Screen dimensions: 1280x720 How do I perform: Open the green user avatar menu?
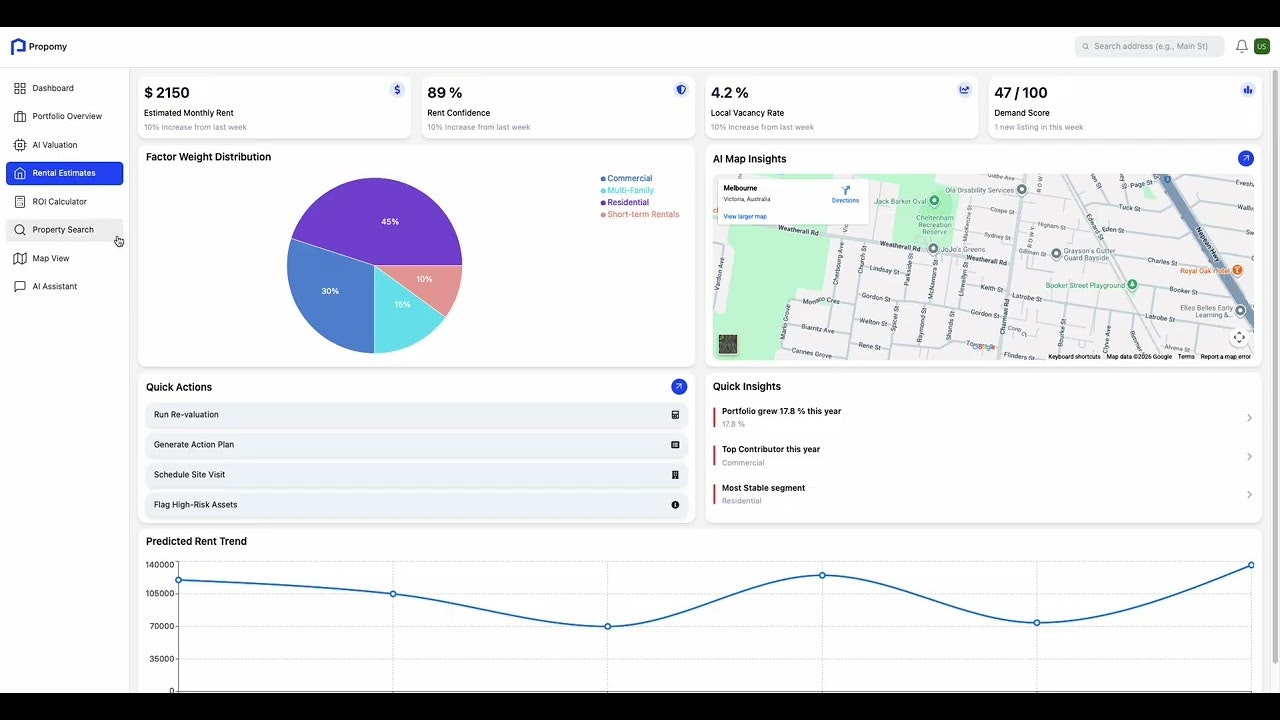pyautogui.click(x=1262, y=46)
